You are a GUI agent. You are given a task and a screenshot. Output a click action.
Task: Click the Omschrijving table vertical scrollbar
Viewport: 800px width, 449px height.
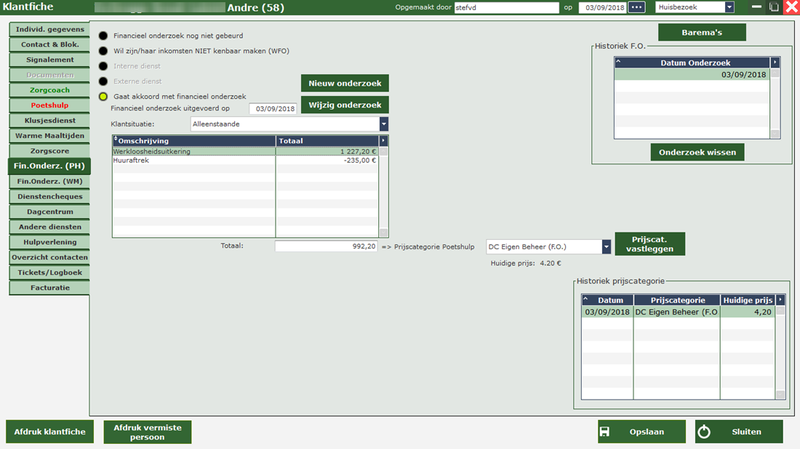point(384,190)
